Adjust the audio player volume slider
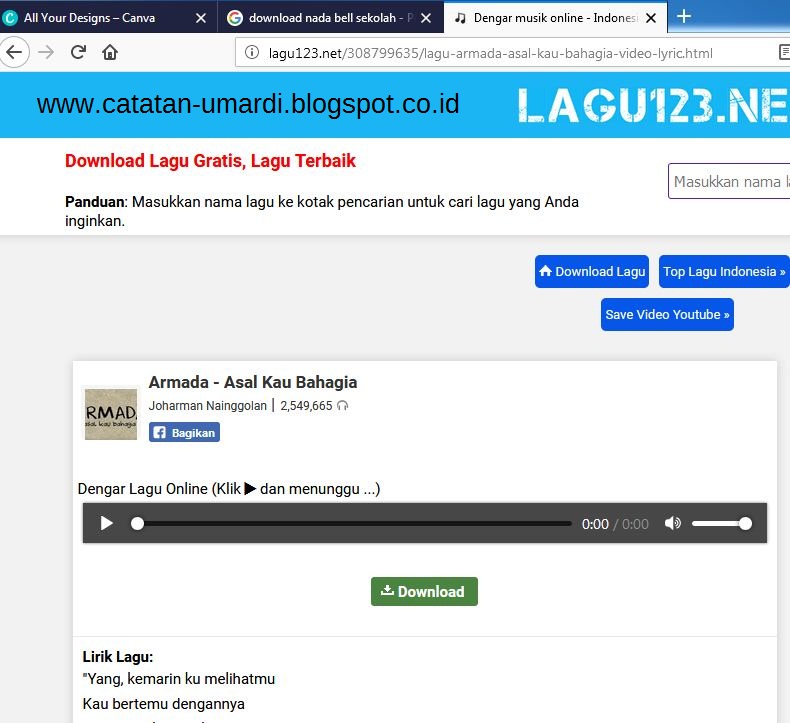790x723 pixels. [722, 523]
